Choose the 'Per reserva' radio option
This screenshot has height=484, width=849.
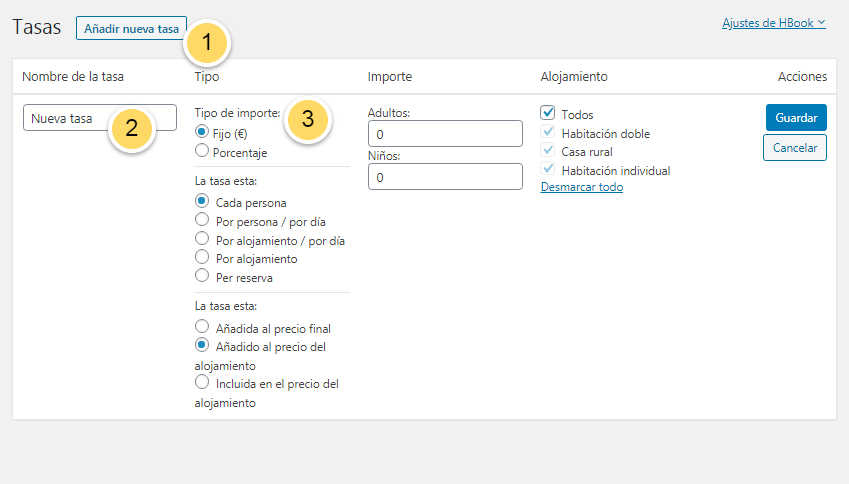click(x=203, y=276)
